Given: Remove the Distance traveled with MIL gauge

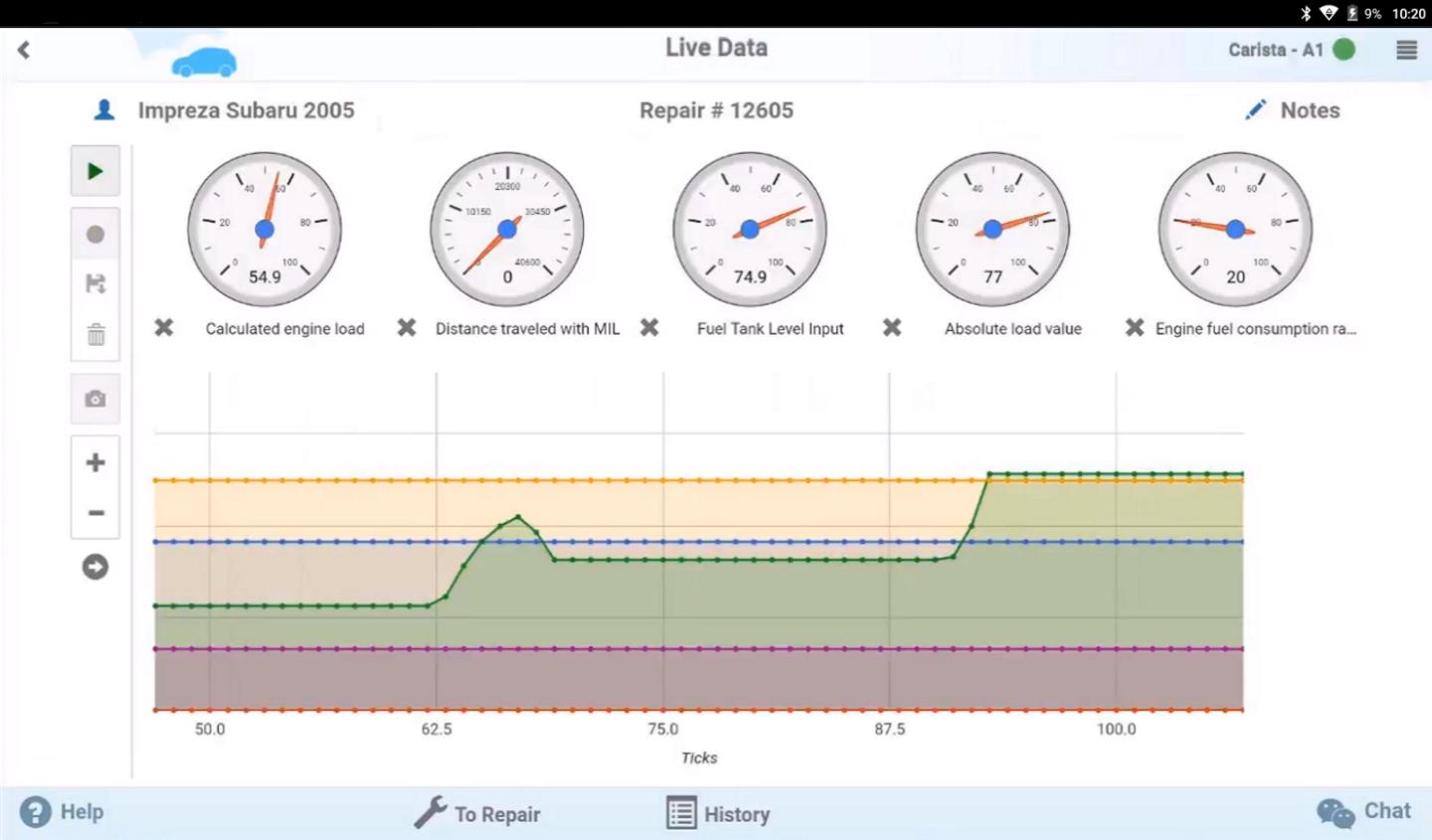Looking at the screenshot, I should click(407, 327).
